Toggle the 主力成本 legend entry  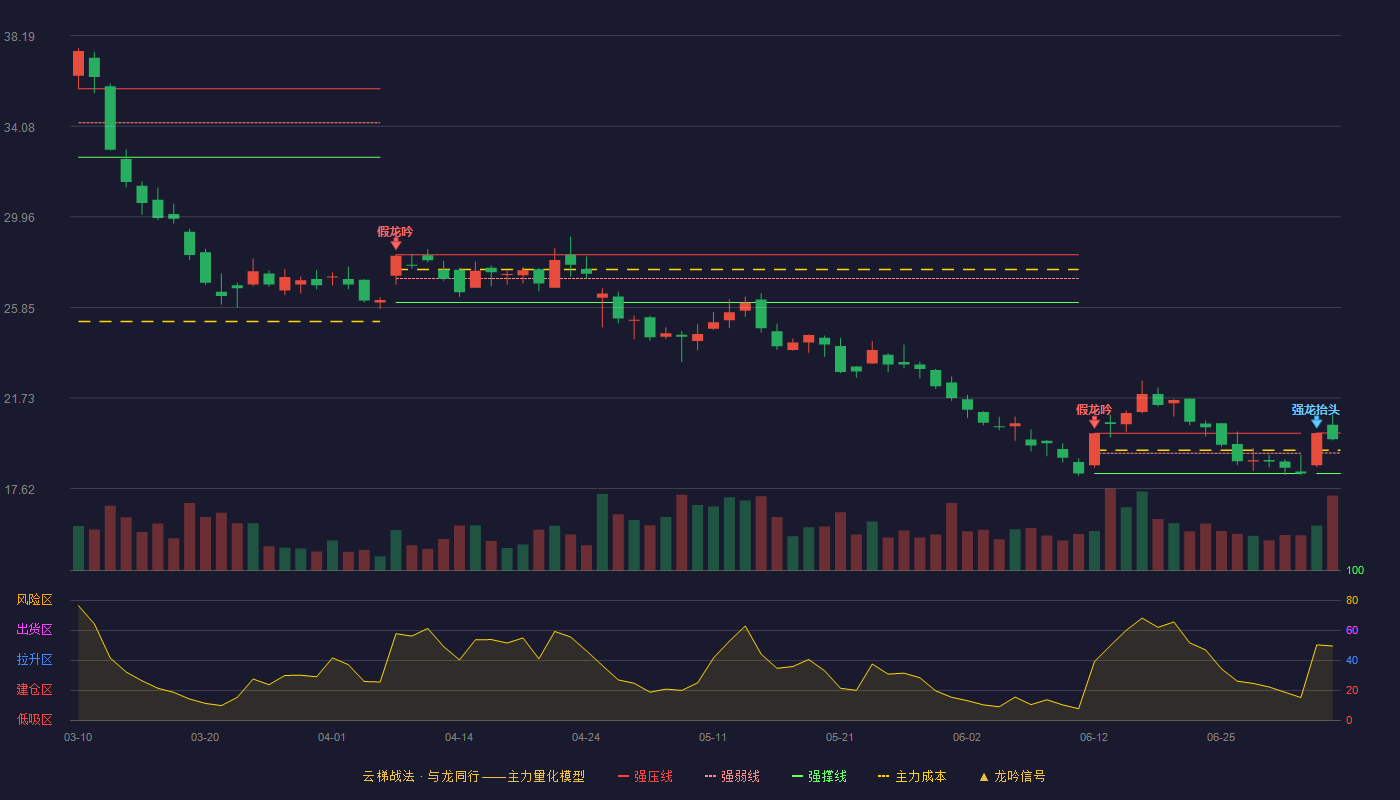click(x=912, y=776)
